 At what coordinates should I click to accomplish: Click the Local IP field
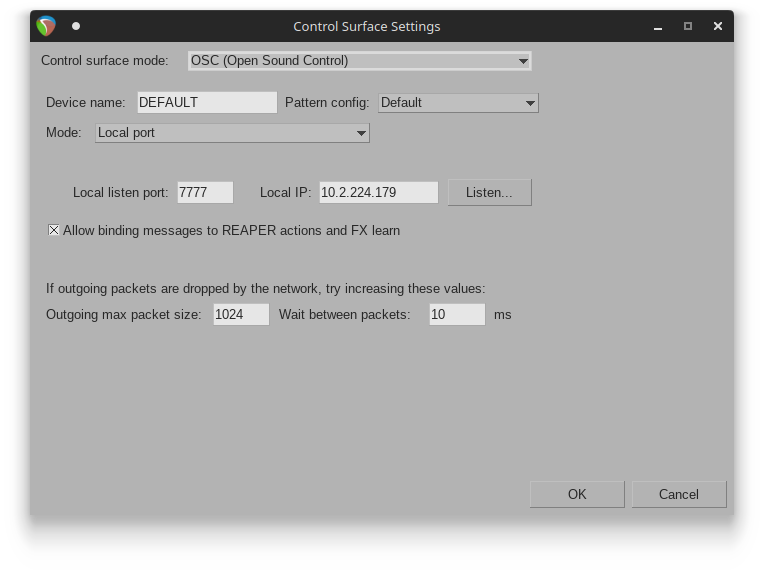click(379, 192)
